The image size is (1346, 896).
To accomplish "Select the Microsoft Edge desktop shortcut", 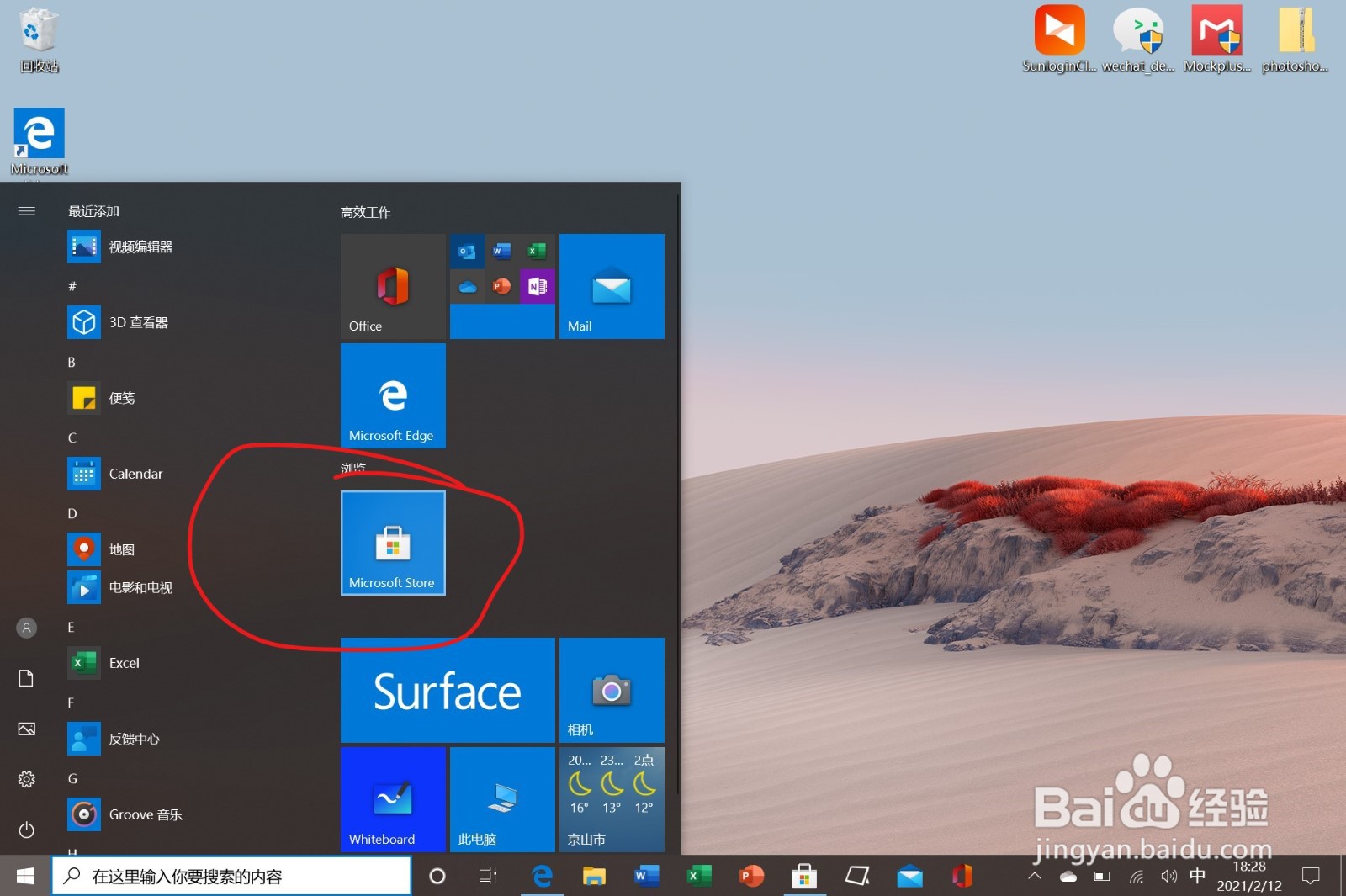I will (x=39, y=141).
